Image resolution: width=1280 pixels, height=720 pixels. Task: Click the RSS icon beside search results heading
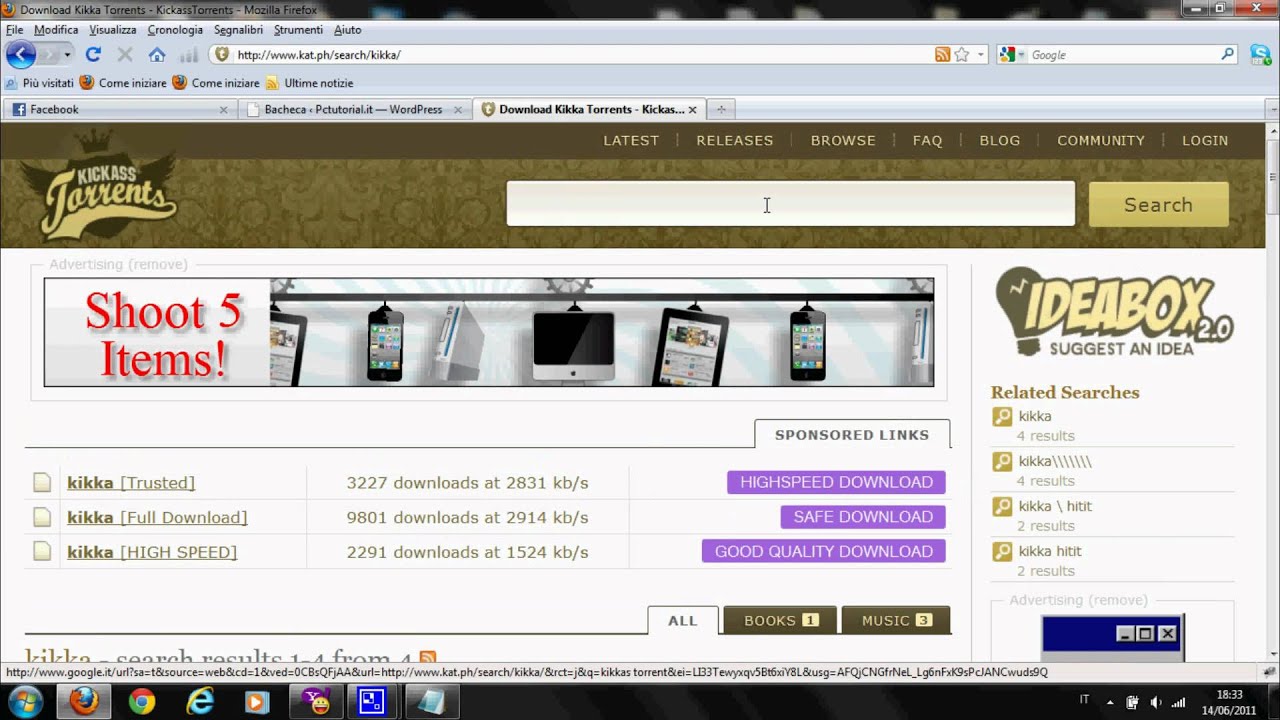click(428, 657)
